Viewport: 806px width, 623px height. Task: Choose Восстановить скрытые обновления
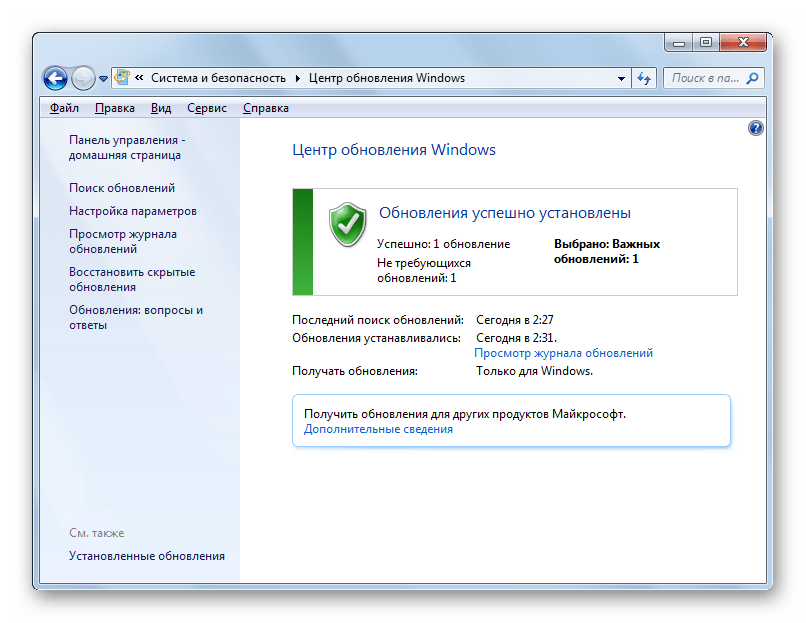[132, 280]
